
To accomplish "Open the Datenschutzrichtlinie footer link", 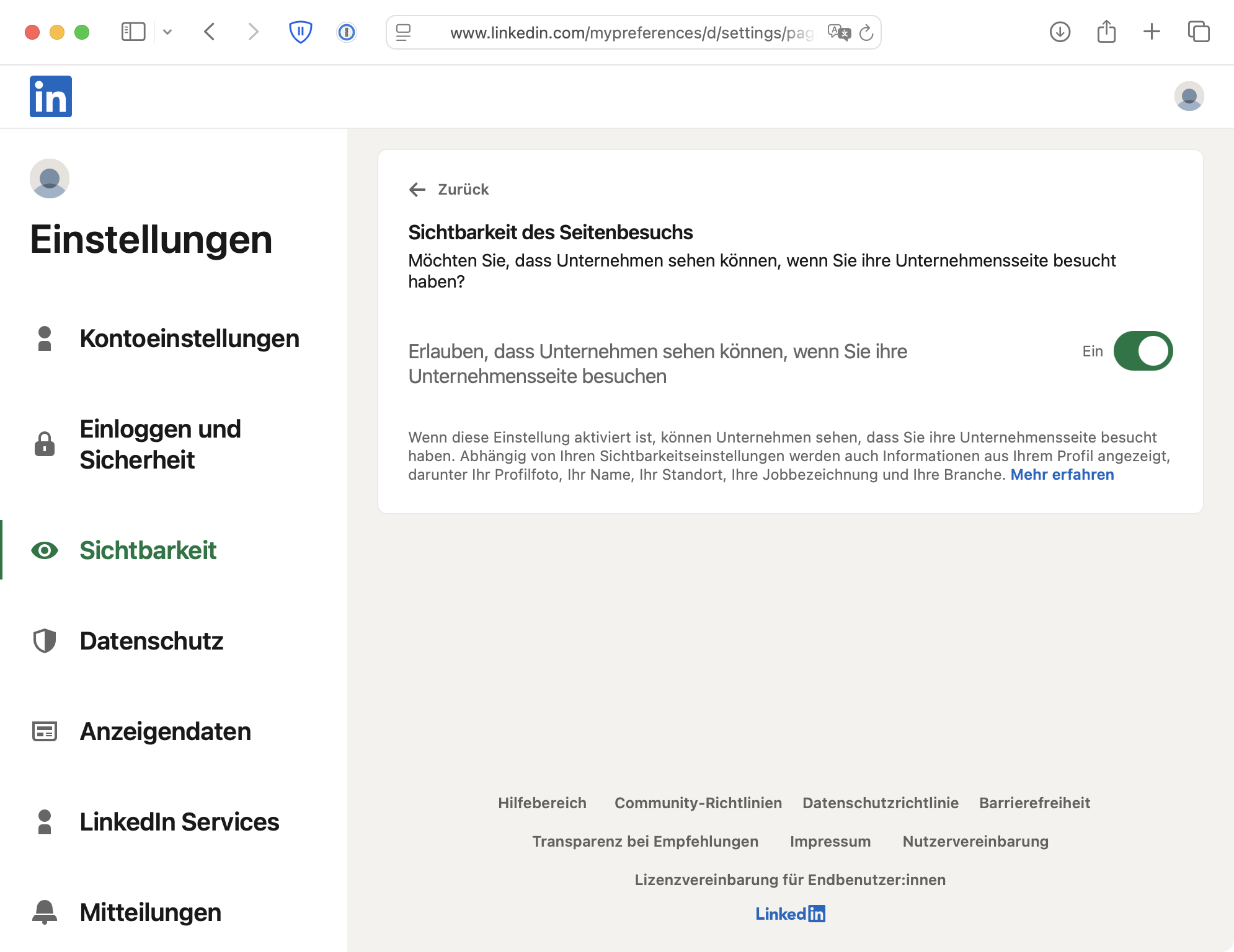I will point(880,803).
